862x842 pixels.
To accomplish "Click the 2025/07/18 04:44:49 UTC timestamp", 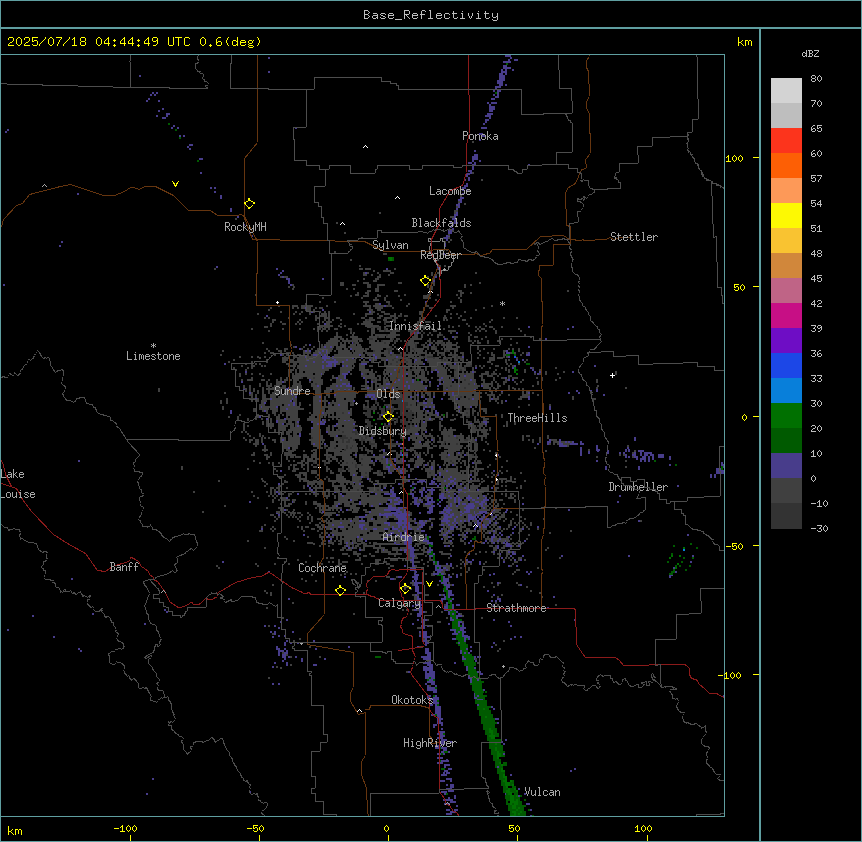I will 99,42.
